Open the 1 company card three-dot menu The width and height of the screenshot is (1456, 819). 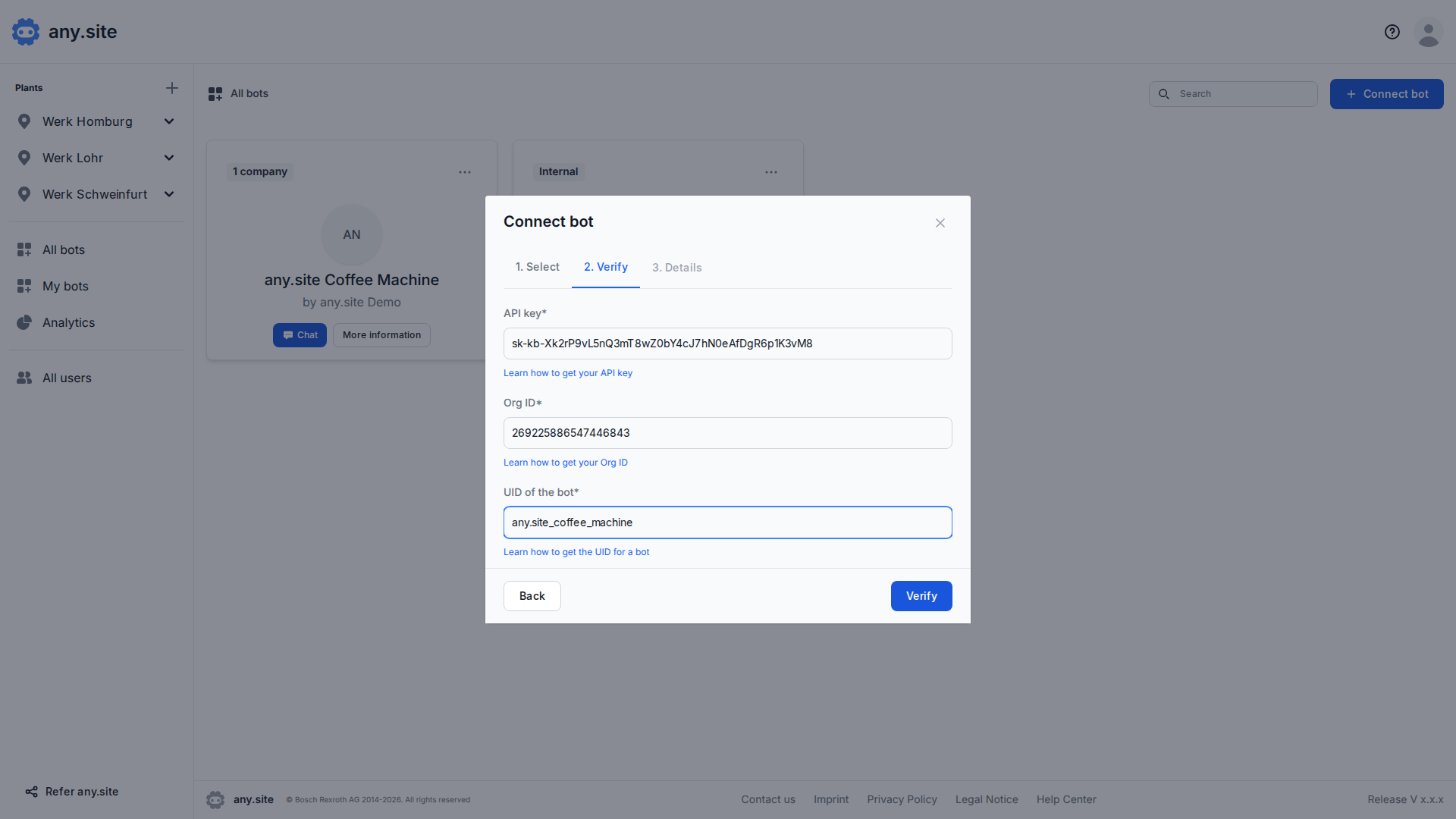[x=465, y=172]
